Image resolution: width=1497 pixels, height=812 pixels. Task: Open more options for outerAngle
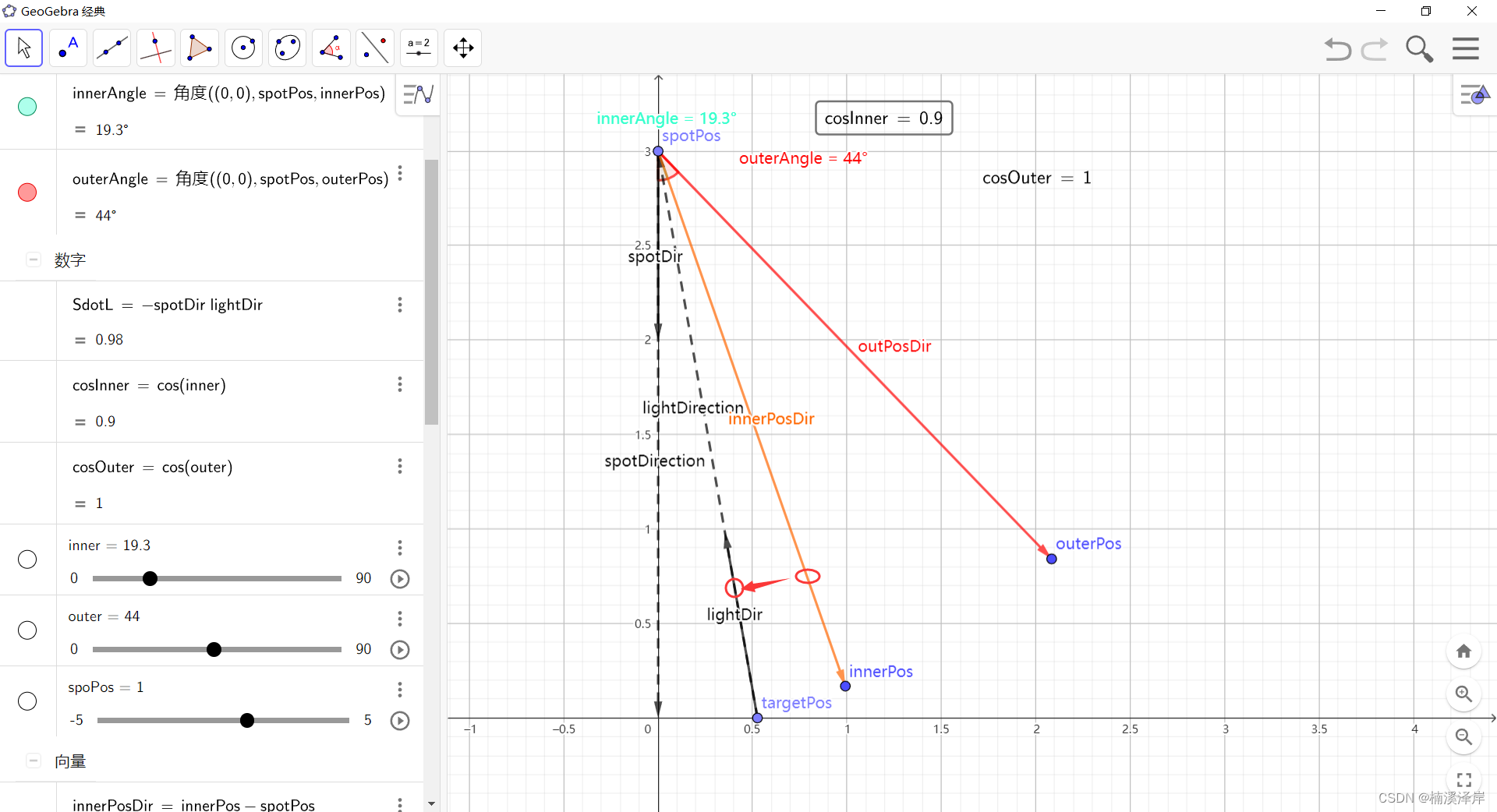400,173
